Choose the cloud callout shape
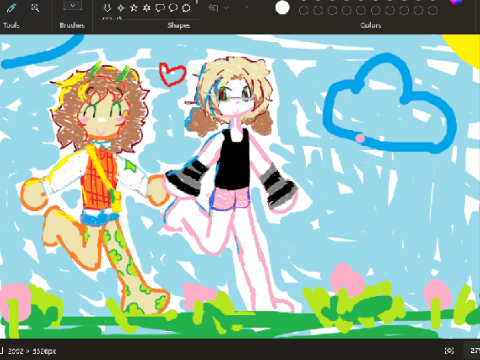This screenshot has height=360, width=480. coord(186,8)
